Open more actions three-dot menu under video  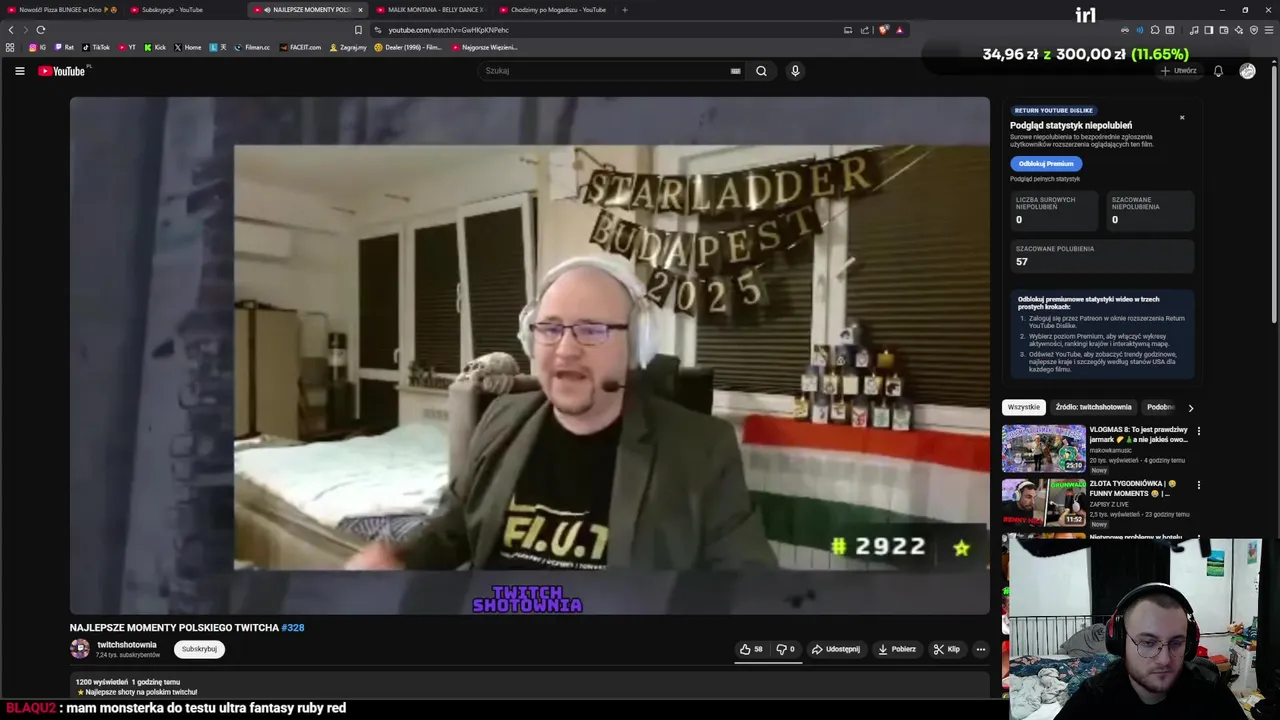tap(981, 649)
